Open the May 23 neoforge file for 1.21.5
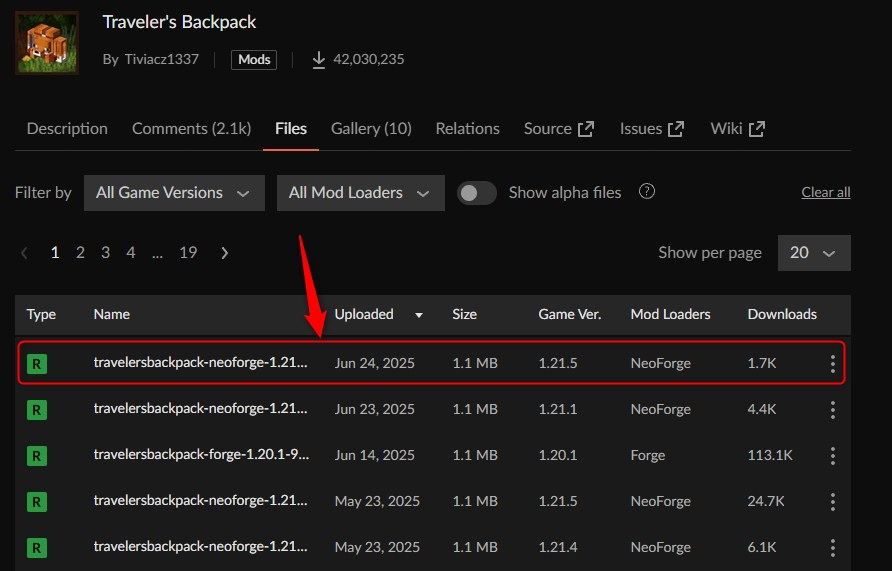Screen dimensions: 892x571 (200, 500)
